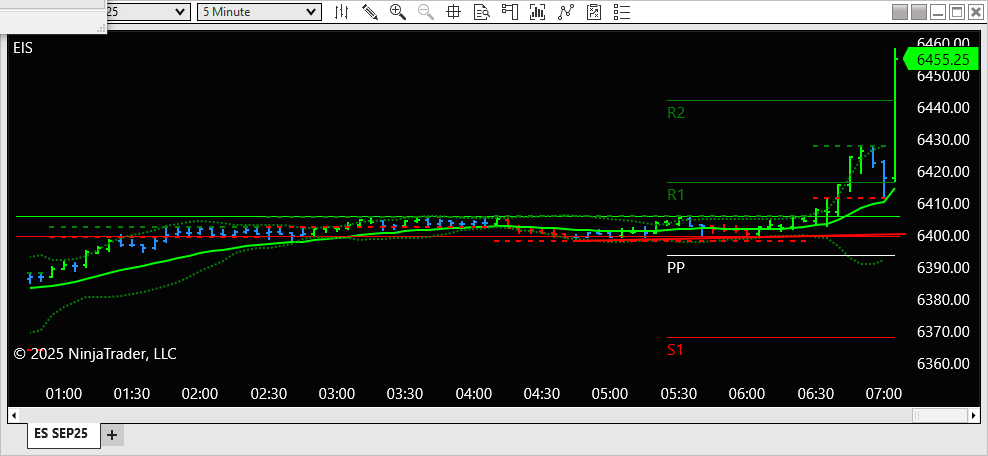This screenshot has width=988, height=456.
Task: Click the 07:00 time axis label
Action: [x=884, y=394]
